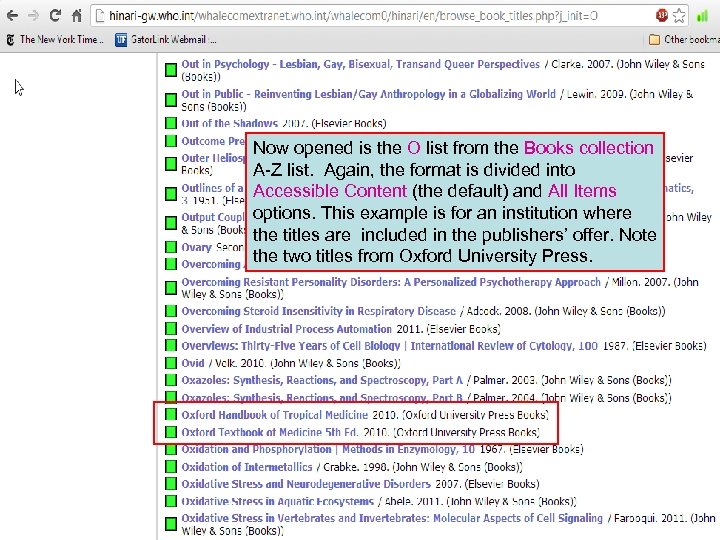
Task: Click green square beside Out of the Shadows
Action: [x=171, y=123]
